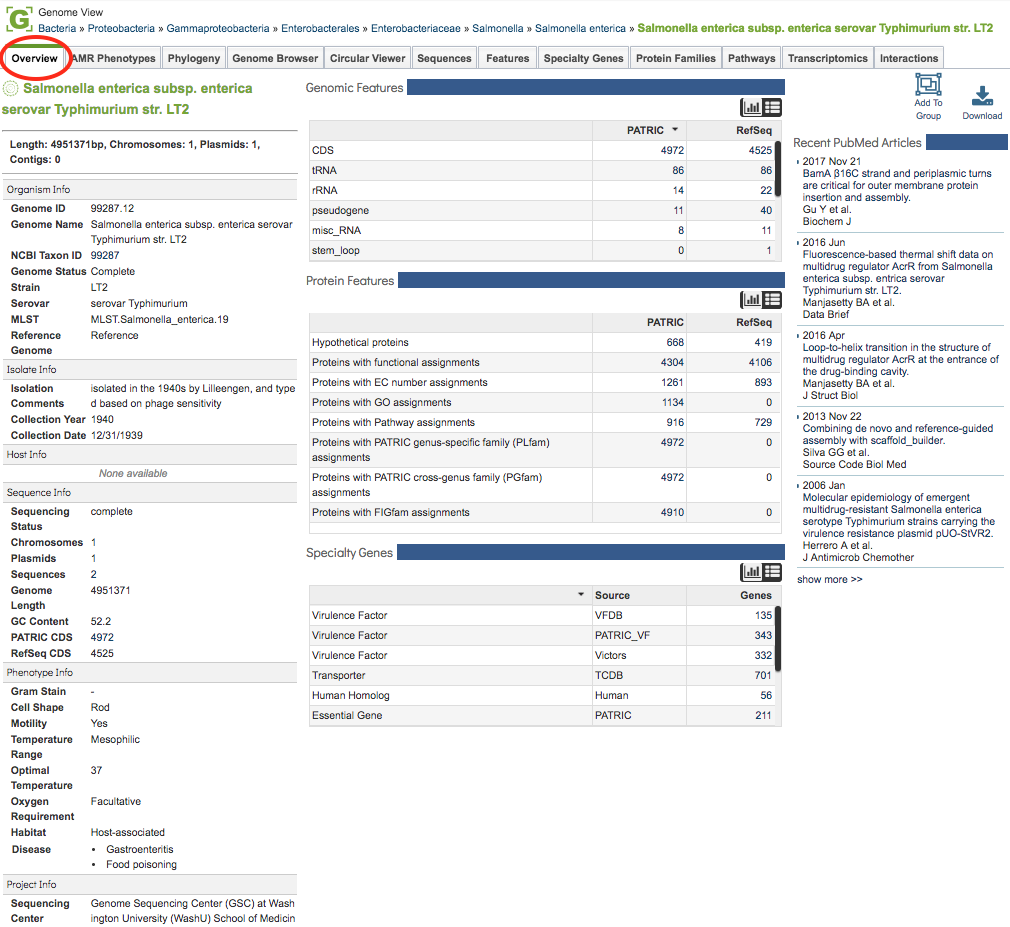Click Proteins with GO assignments count 1134
The image size is (1010, 927).
coord(672,402)
